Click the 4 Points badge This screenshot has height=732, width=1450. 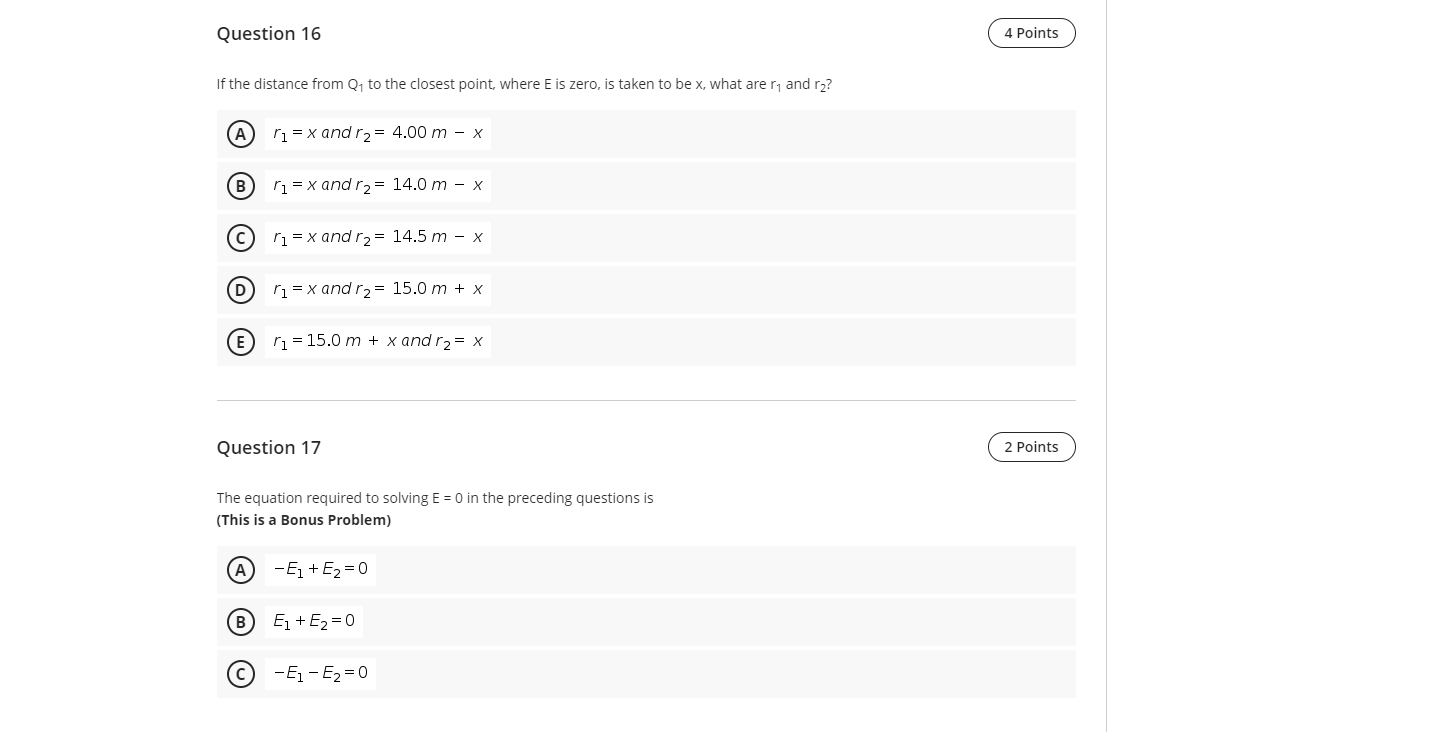(1031, 33)
